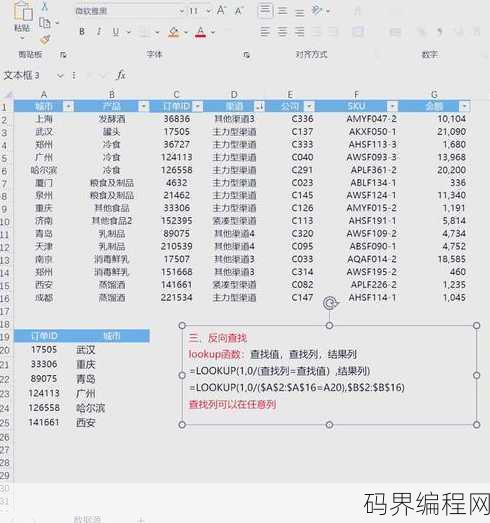This screenshot has width=490, height=523.
Task: Open fill color dropdown arrow
Action: pyautogui.click(x=186, y=32)
